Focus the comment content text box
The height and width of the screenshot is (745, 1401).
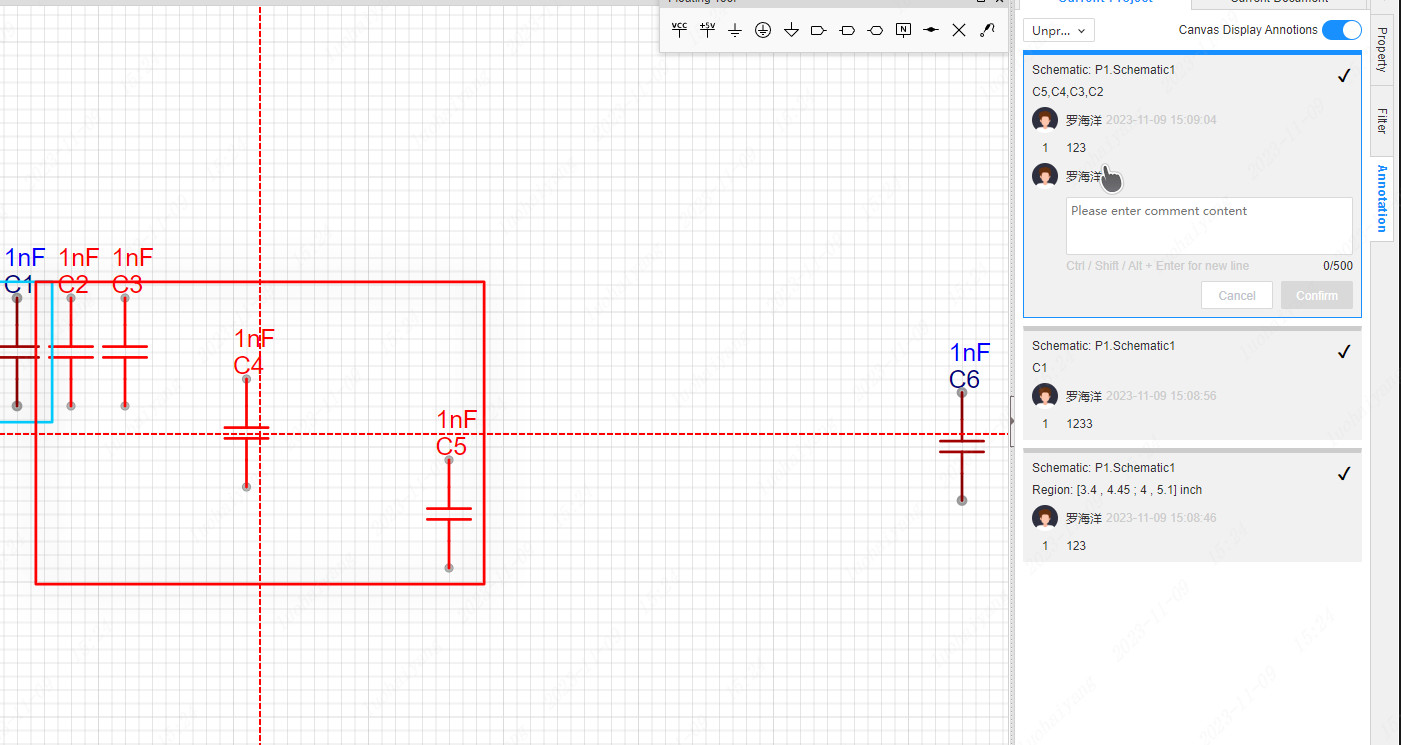1209,226
